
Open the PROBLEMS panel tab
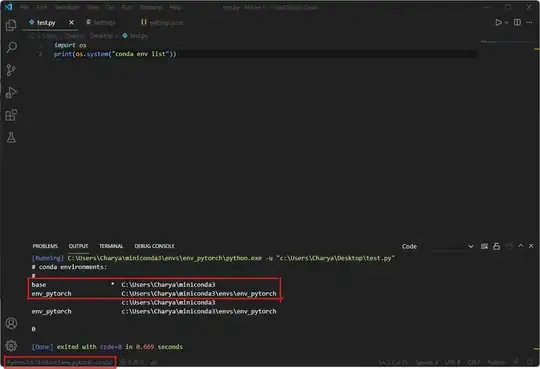point(45,246)
